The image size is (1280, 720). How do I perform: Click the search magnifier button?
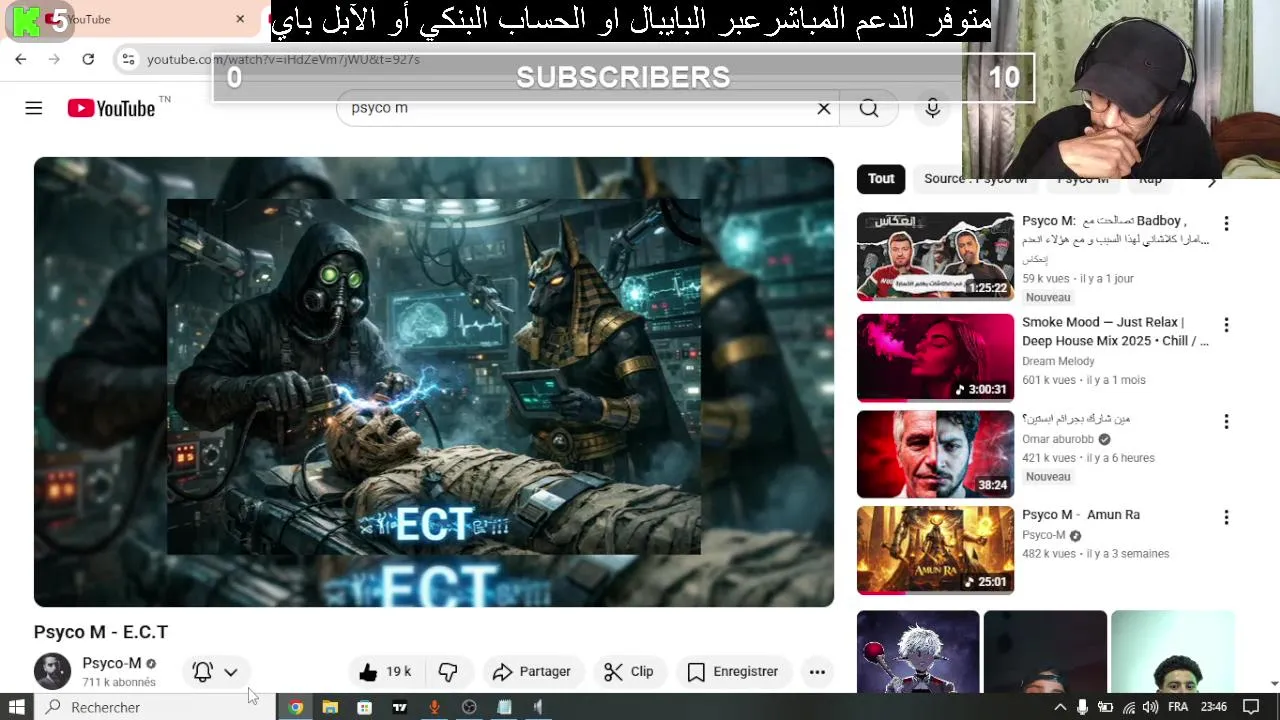869,108
